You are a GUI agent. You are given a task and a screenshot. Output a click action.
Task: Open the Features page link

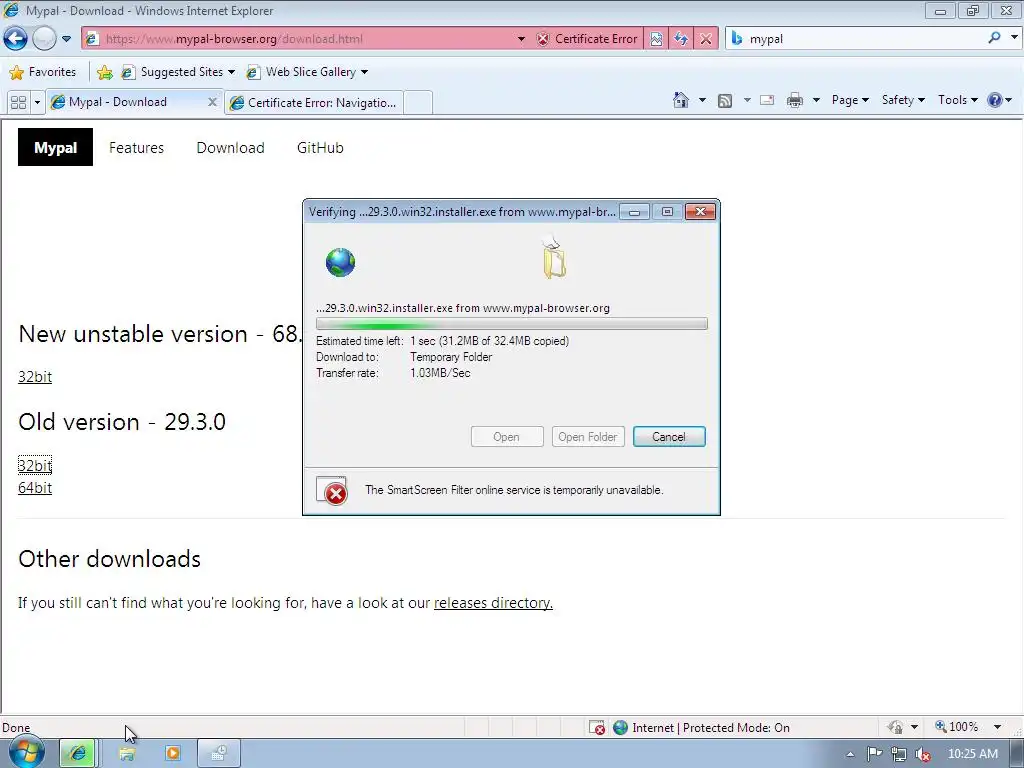pyautogui.click(x=136, y=148)
